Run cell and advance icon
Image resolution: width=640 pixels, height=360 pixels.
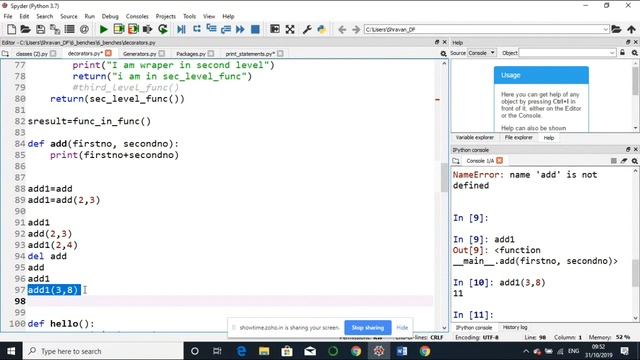click(x=133, y=29)
